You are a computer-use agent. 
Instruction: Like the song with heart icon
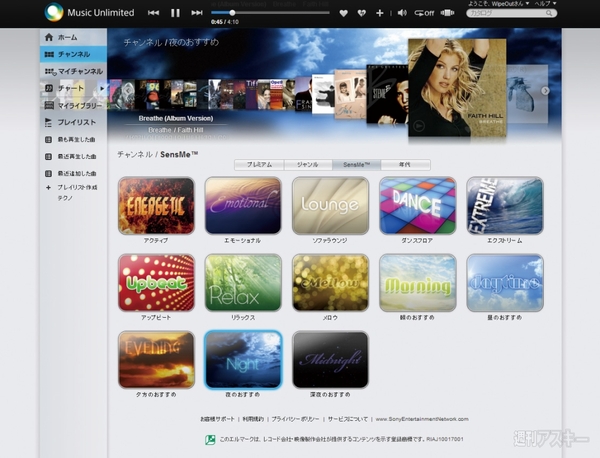point(344,13)
